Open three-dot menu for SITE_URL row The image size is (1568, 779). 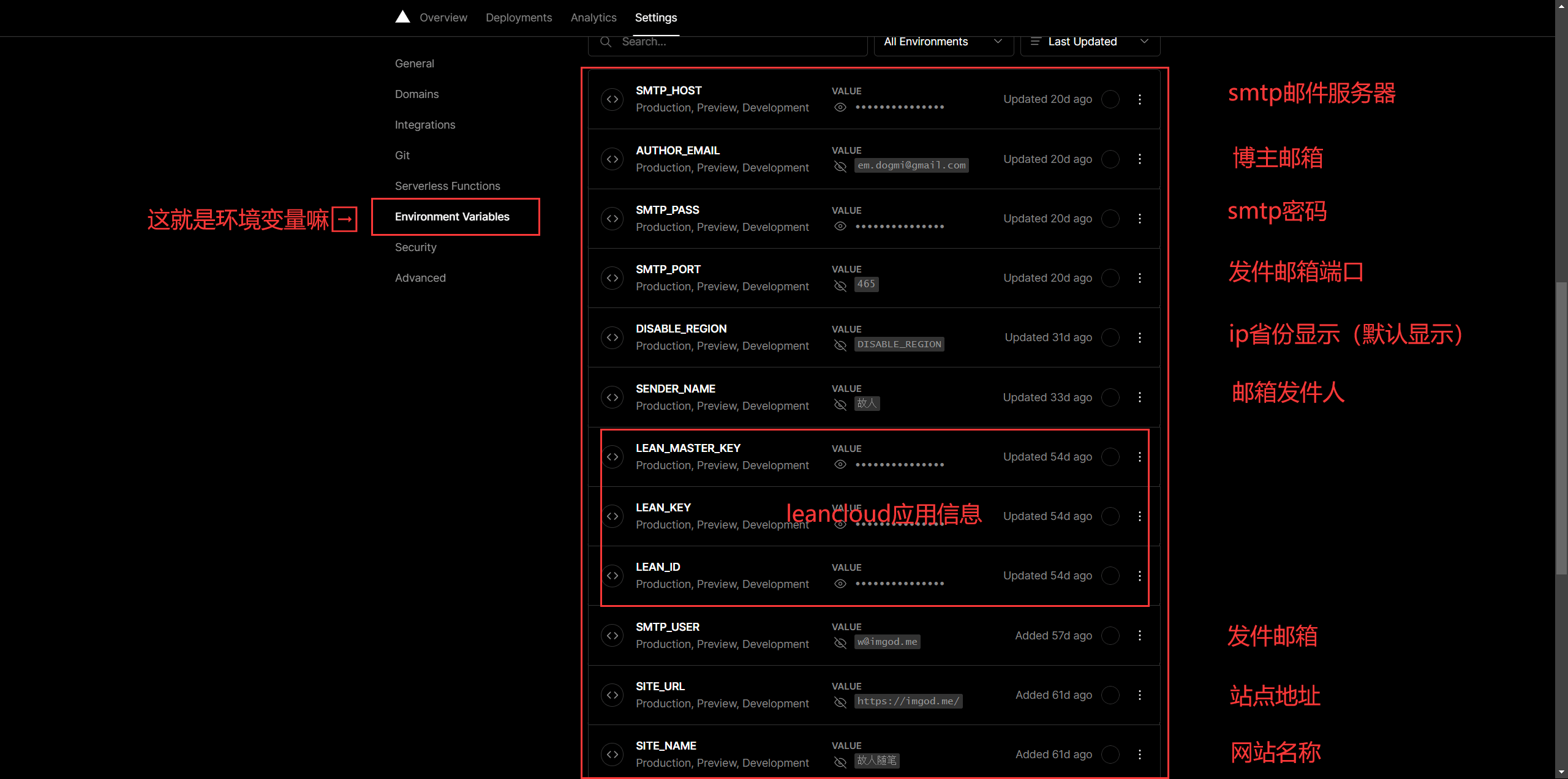coord(1139,695)
